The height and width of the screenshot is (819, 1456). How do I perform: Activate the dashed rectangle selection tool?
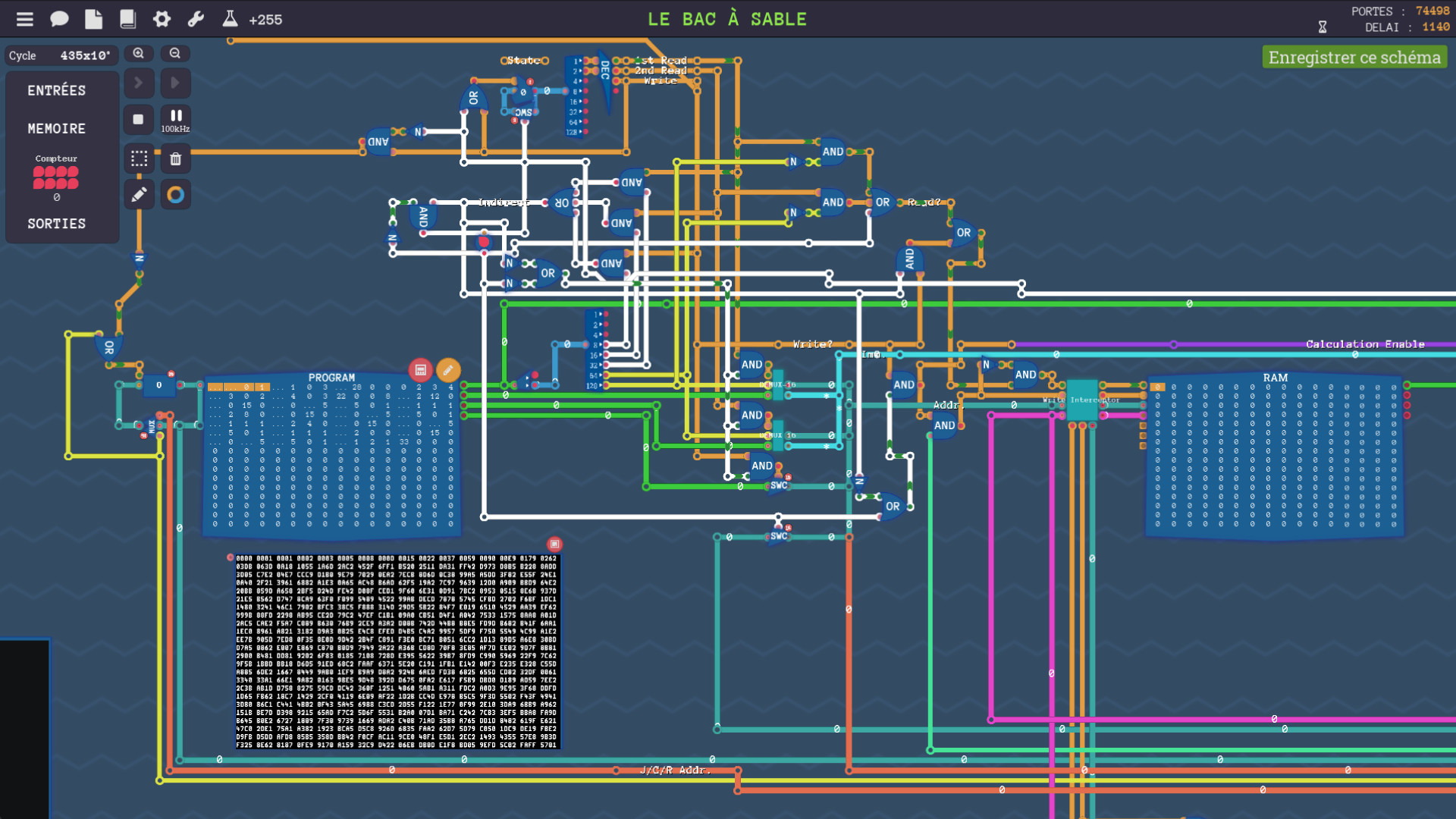click(x=139, y=158)
